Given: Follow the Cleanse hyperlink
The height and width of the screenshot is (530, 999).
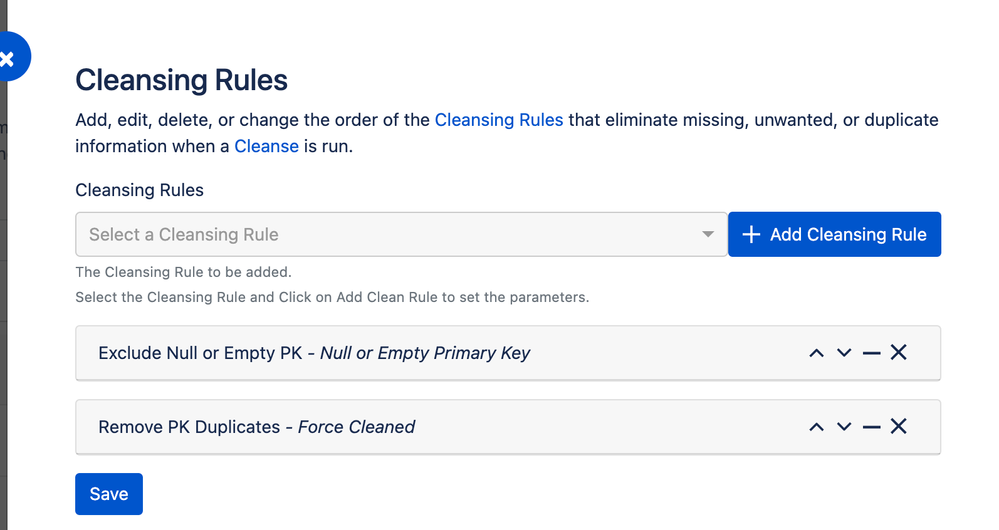Looking at the screenshot, I should tap(266, 146).
